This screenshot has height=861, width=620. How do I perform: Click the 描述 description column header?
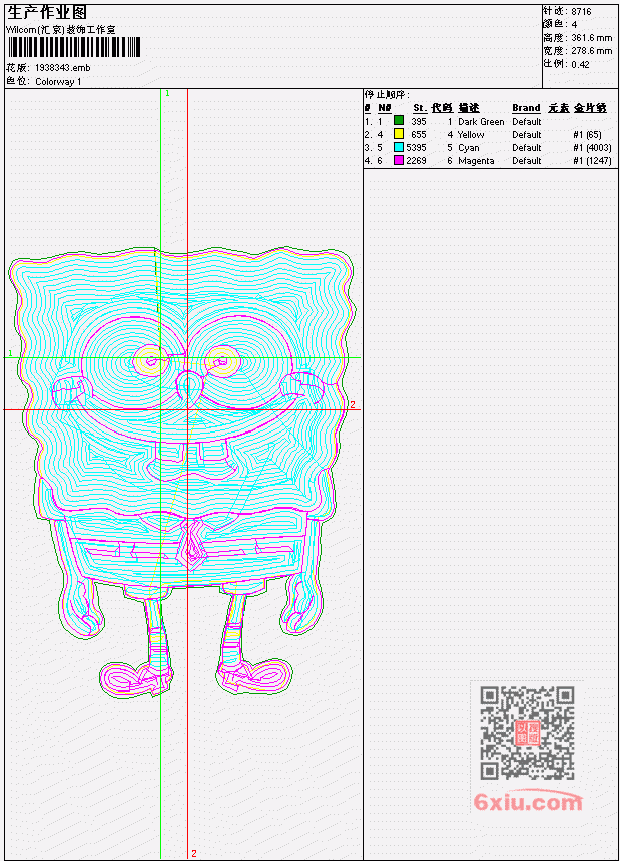coord(469,108)
